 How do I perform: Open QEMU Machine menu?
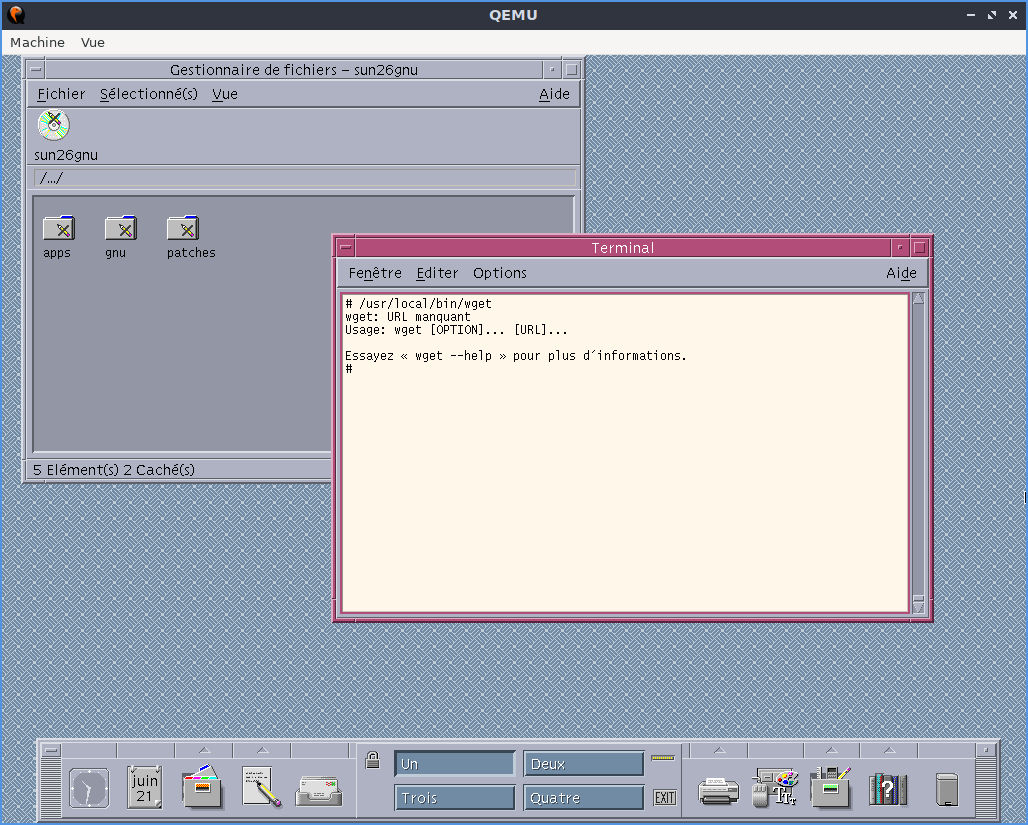(37, 42)
